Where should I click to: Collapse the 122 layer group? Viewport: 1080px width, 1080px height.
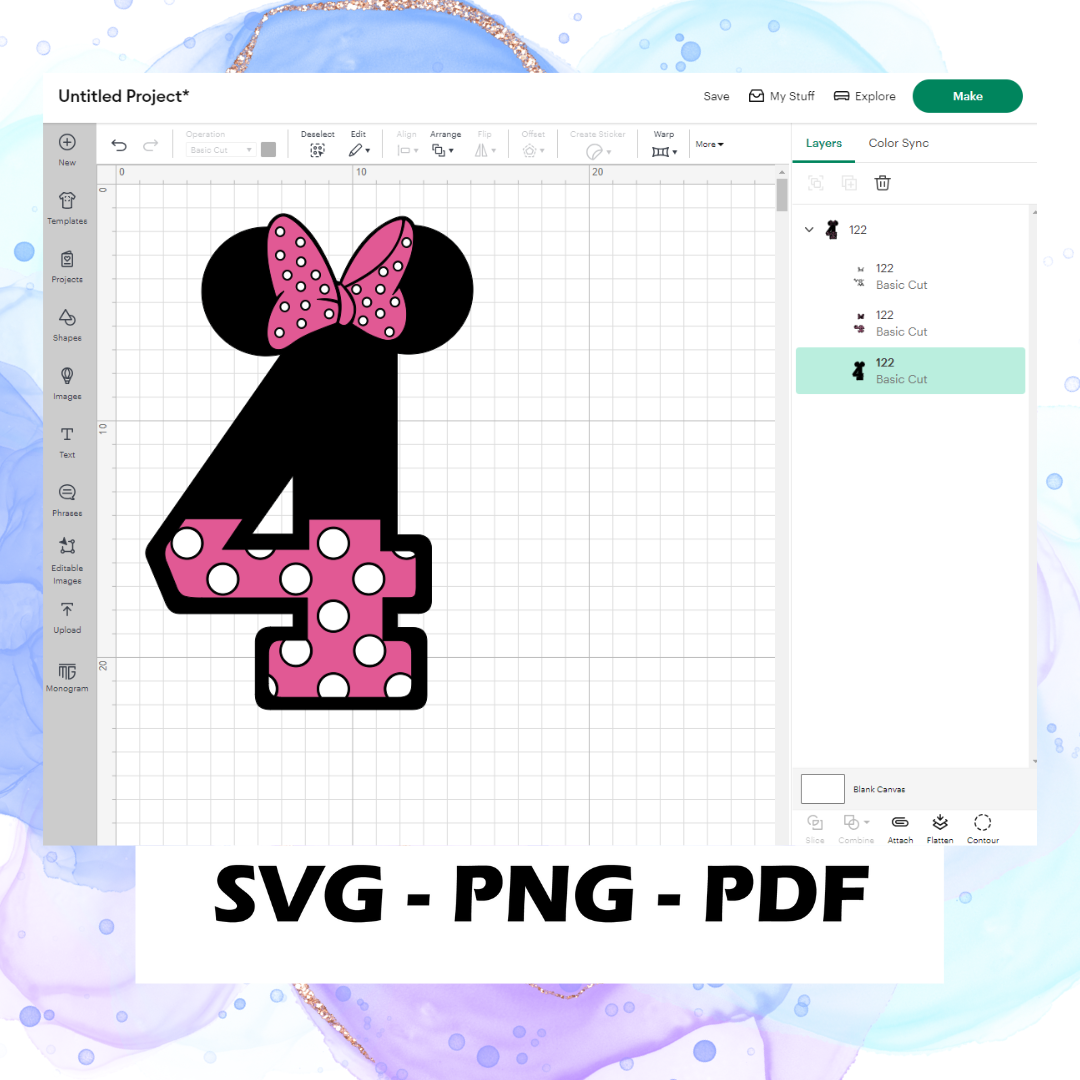point(809,229)
